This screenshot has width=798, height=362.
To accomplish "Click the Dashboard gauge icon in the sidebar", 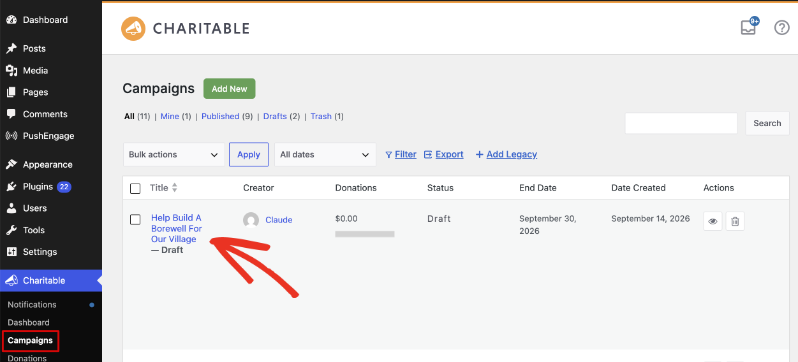I will (x=12, y=20).
